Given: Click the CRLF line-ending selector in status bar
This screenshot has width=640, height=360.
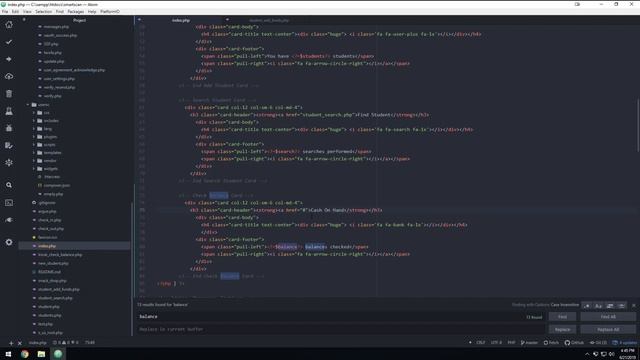Looking at the screenshot, I should tap(481, 342).
